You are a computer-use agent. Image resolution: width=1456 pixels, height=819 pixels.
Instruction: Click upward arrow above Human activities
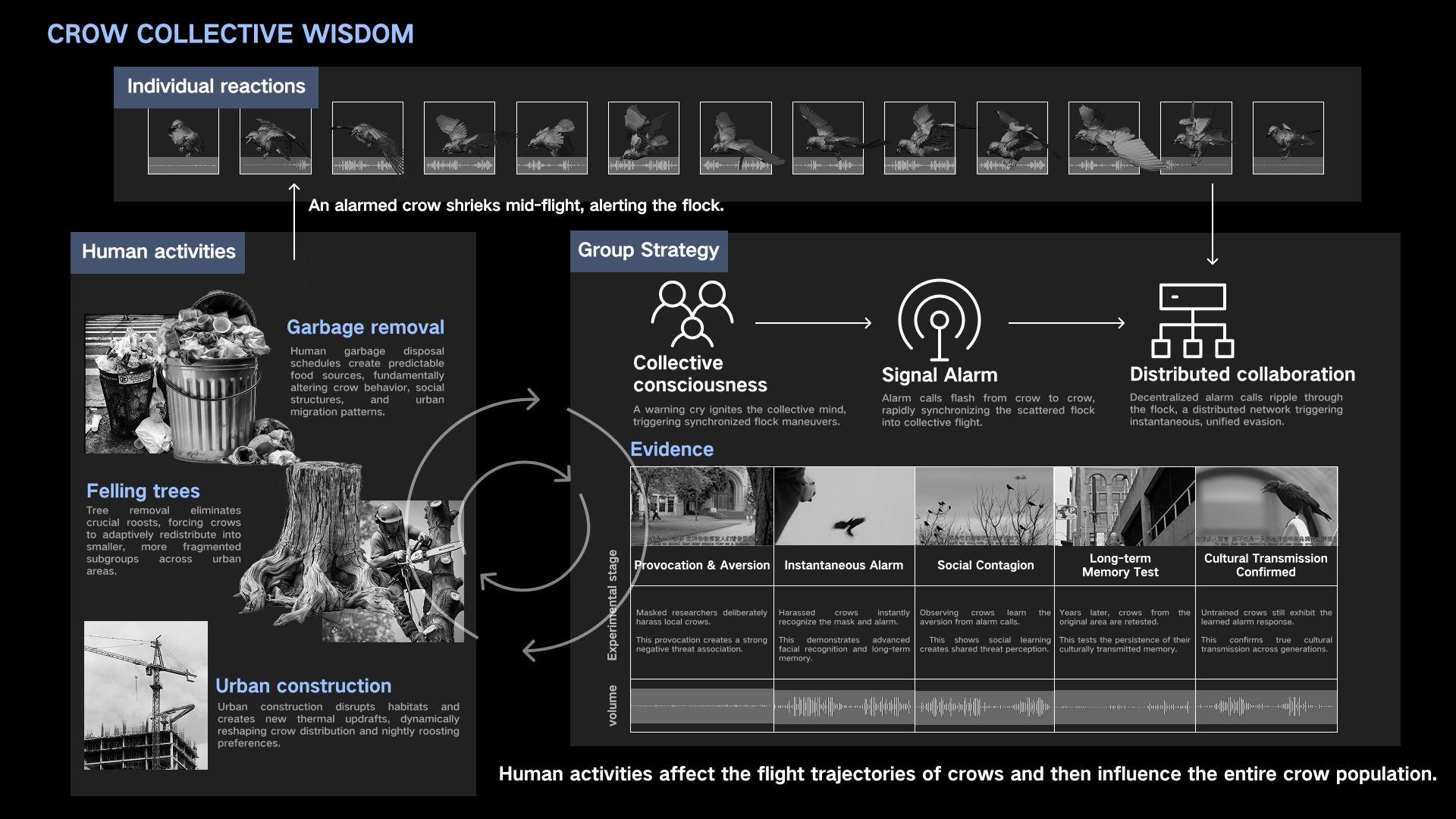[294, 221]
